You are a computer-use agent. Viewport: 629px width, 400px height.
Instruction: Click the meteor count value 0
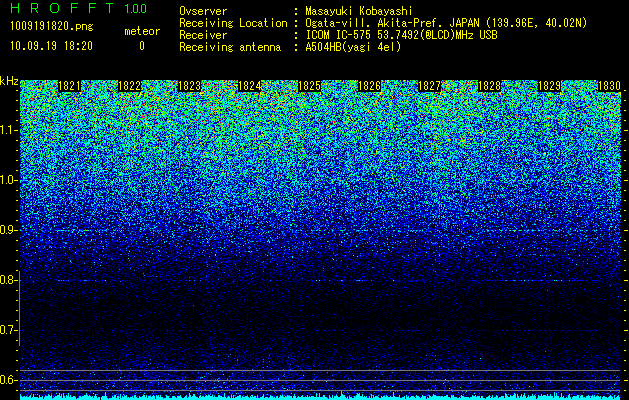(142, 46)
